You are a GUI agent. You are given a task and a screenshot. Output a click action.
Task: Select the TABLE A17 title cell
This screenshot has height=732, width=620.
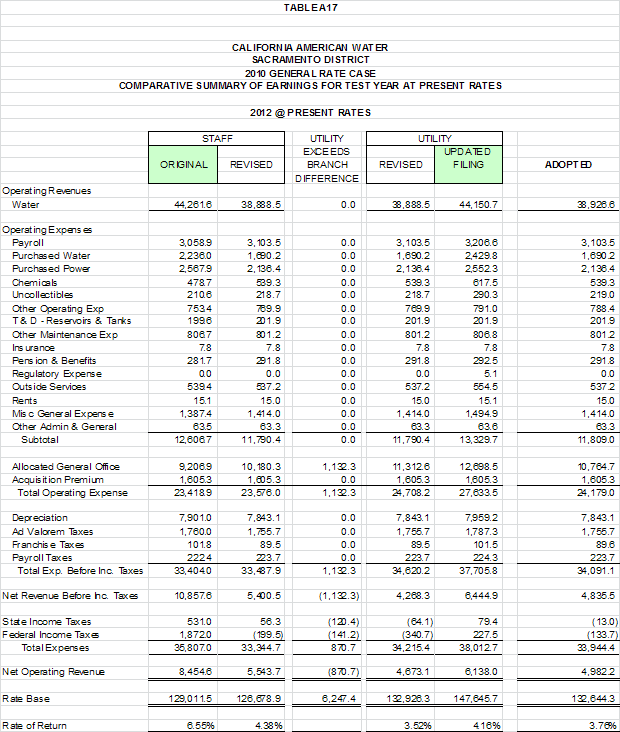tap(310, 7)
